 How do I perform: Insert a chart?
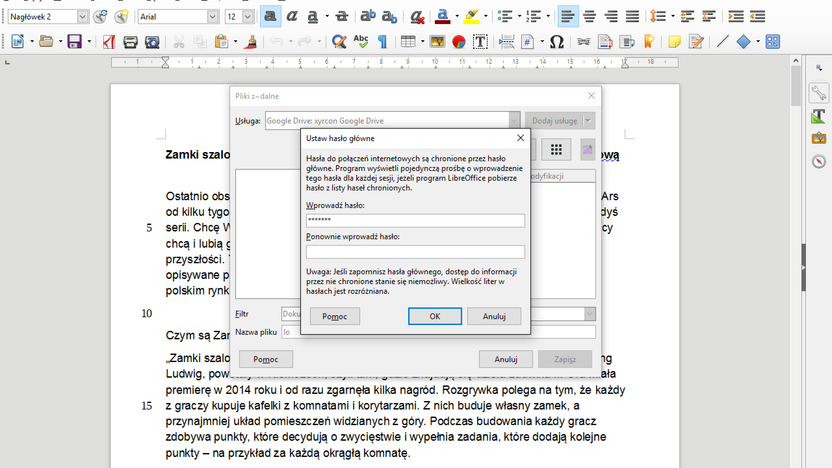459,41
